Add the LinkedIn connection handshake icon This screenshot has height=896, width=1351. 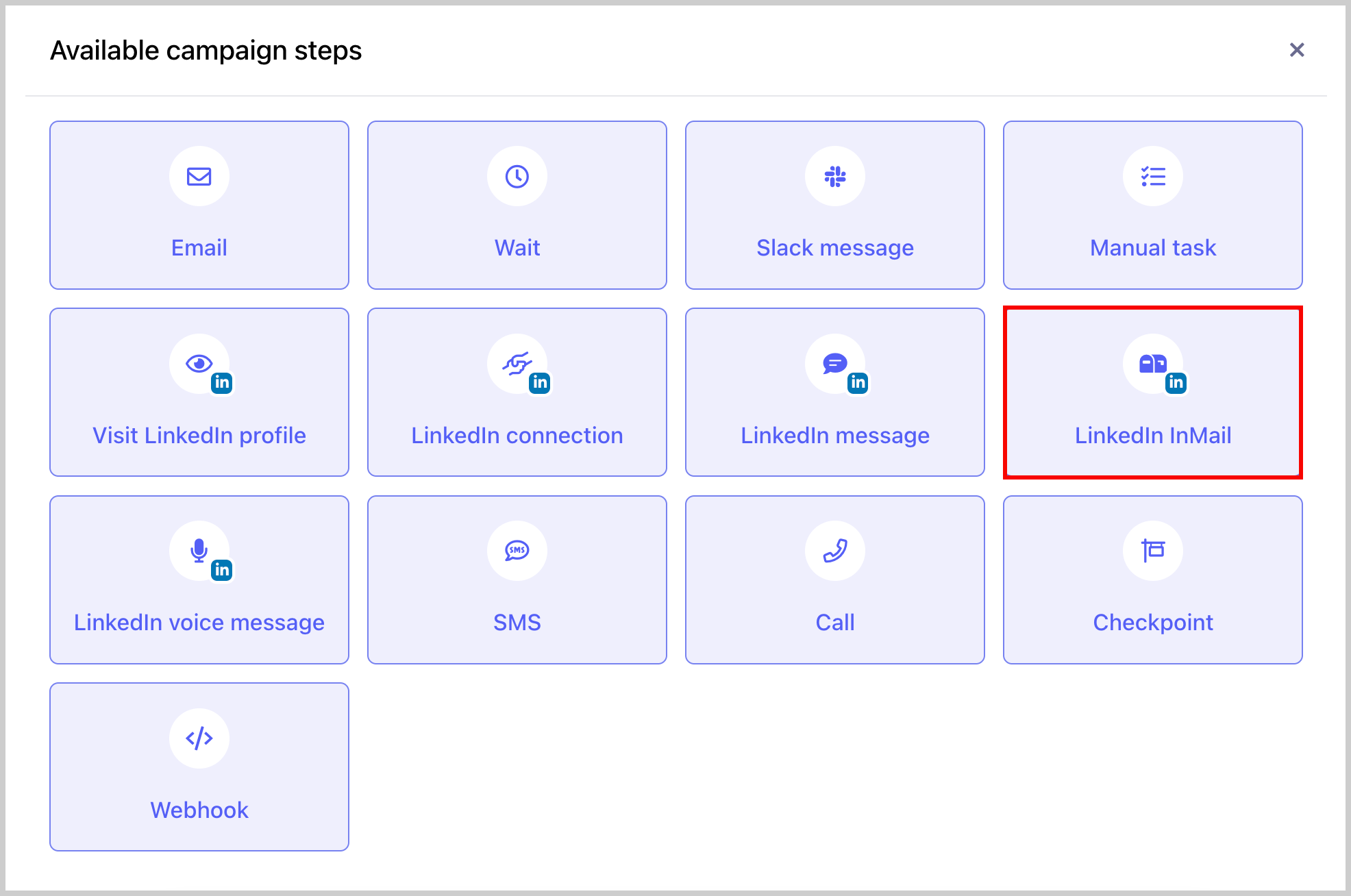[x=517, y=364]
